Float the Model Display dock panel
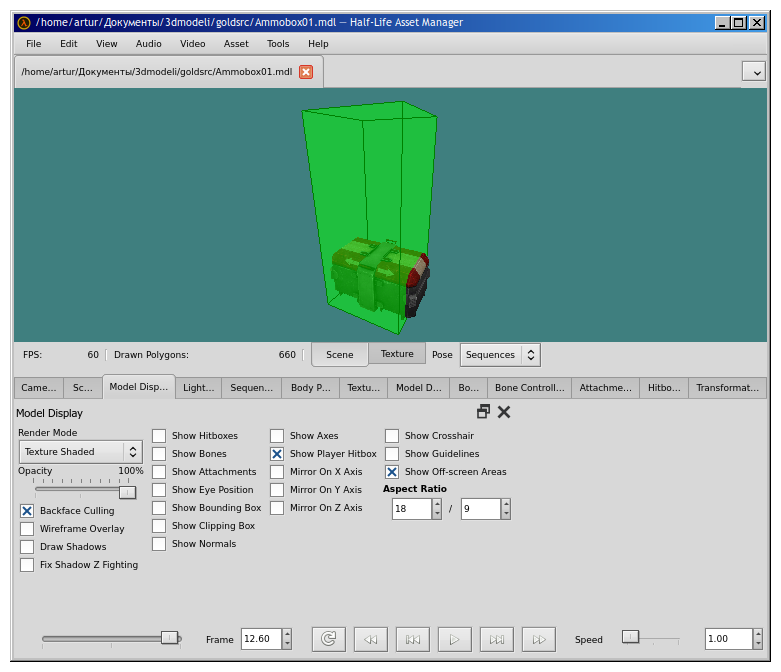781x672 pixels. click(483, 411)
